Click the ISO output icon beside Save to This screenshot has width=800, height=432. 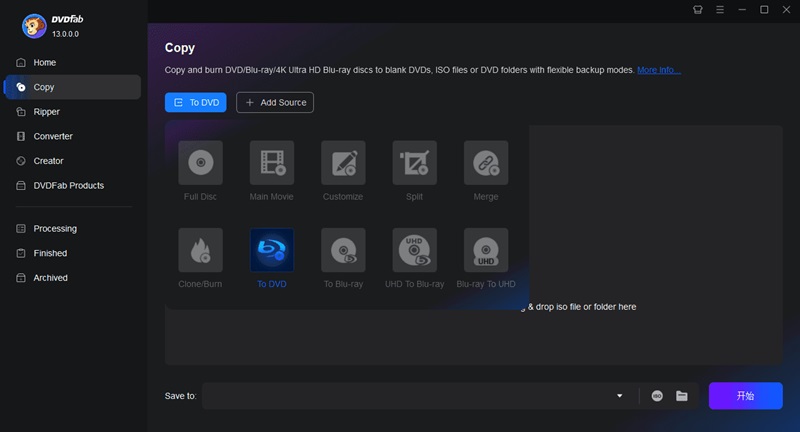coord(657,396)
